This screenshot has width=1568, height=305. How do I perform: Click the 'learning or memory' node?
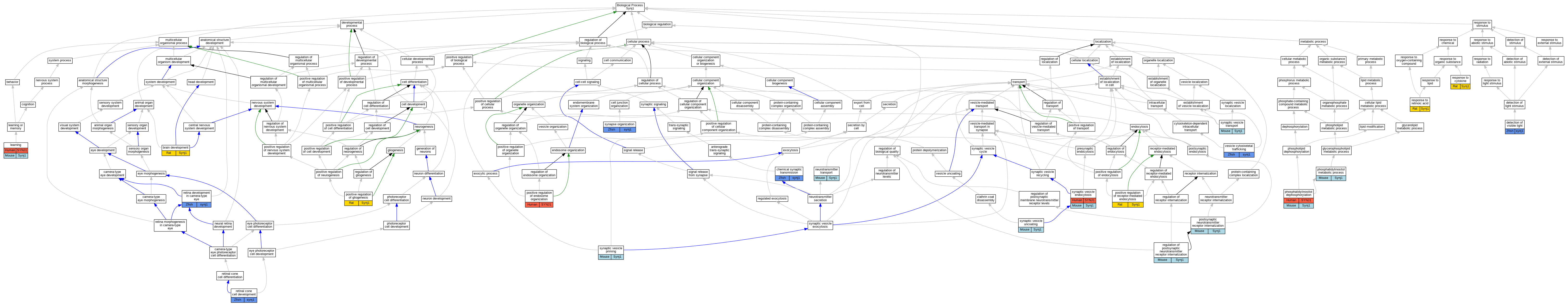click(16, 127)
